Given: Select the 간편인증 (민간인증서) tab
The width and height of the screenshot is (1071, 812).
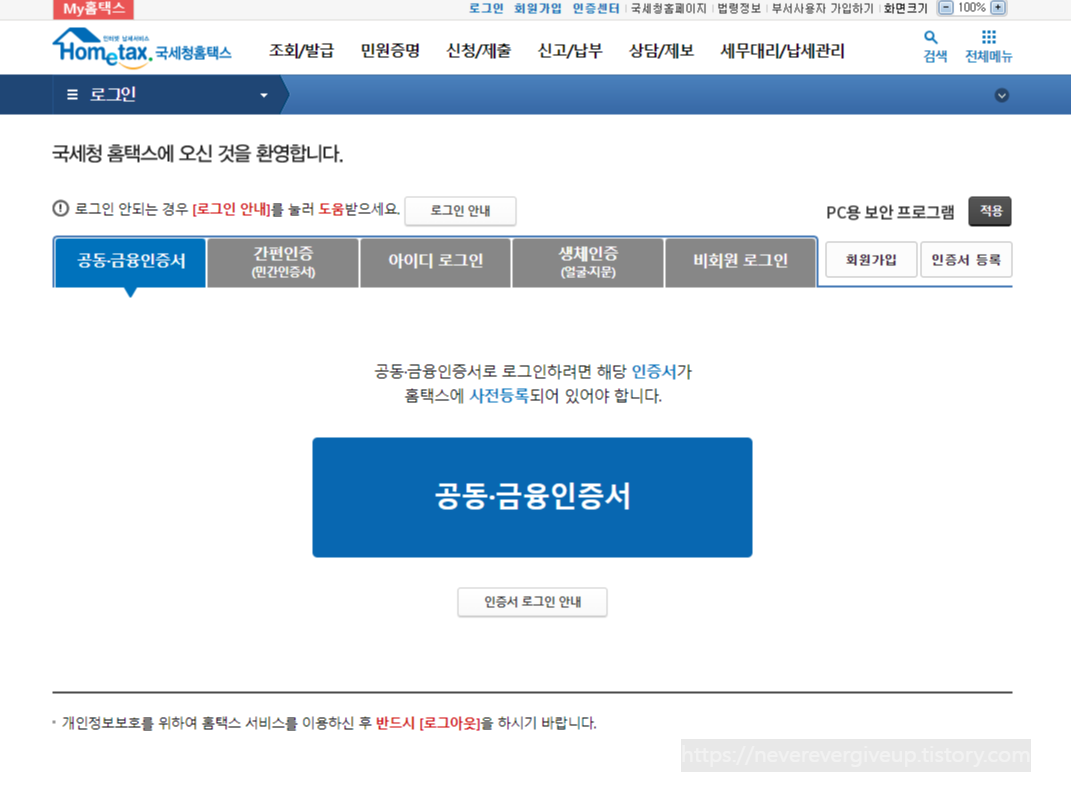Looking at the screenshot, I should pos(283,262).
